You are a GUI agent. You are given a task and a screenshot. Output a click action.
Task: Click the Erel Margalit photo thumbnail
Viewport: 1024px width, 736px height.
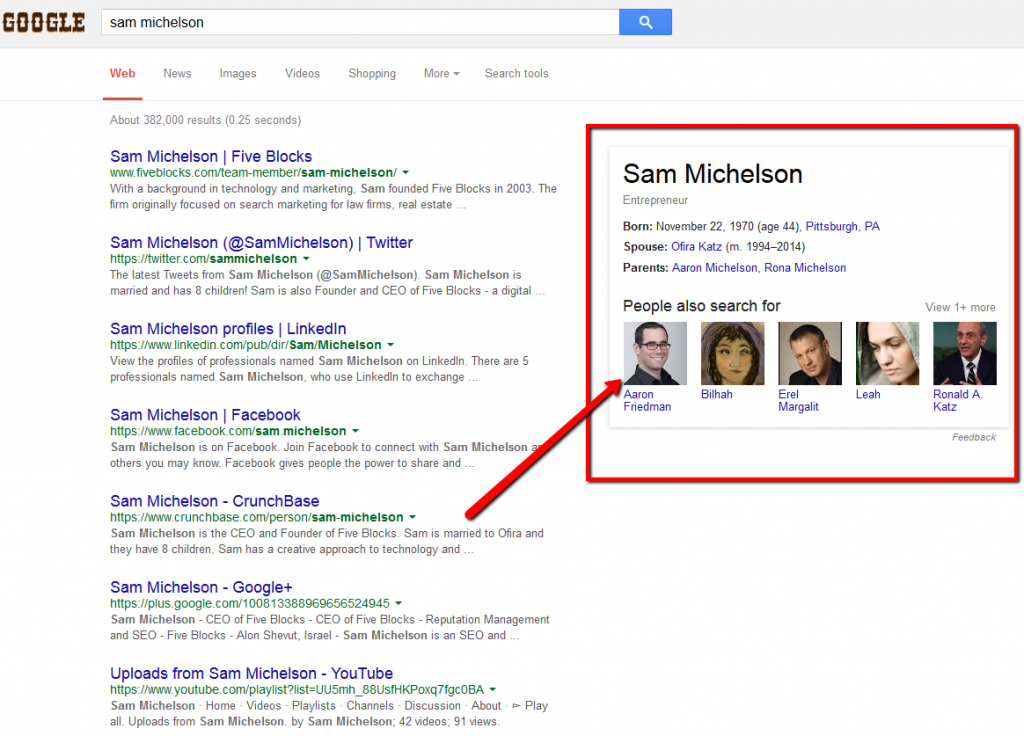(x=810, y=353)
